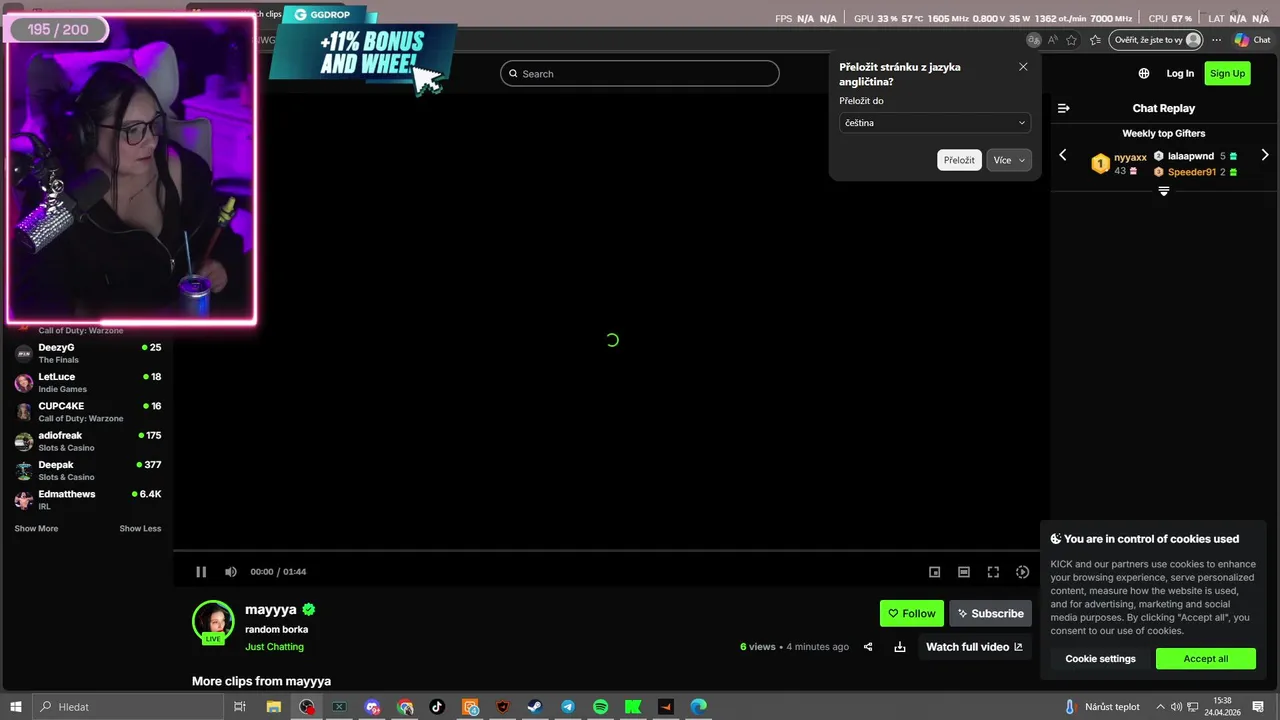This screenshot has height=720, width=1280.
Task: Open the notification center on the taskbar
Action: pos(1258,707)
